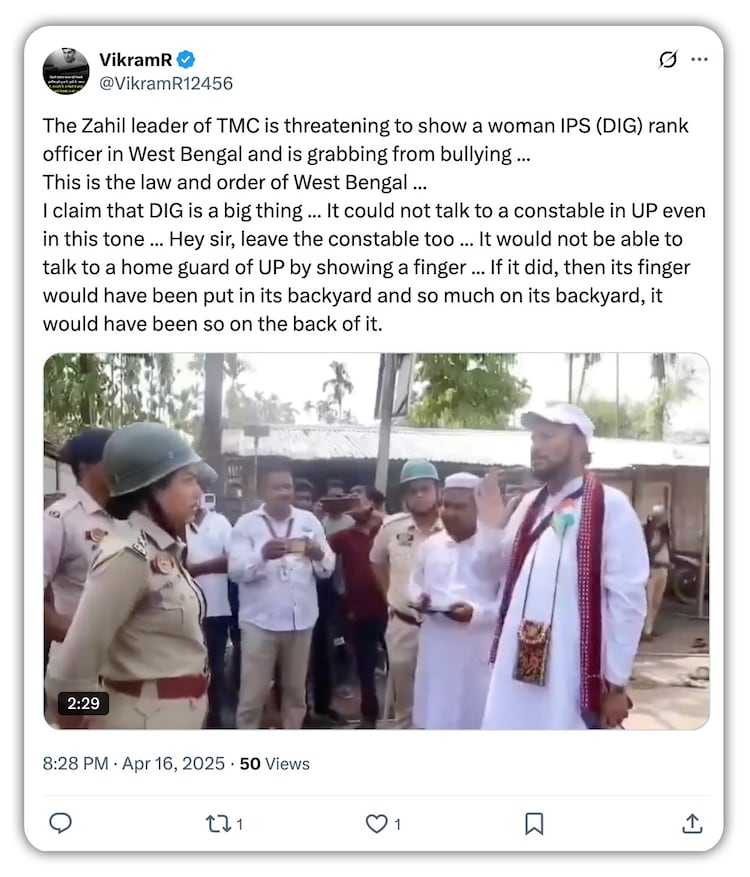
Task: Click the repost arrows icon
Action: tap(217, 823)
